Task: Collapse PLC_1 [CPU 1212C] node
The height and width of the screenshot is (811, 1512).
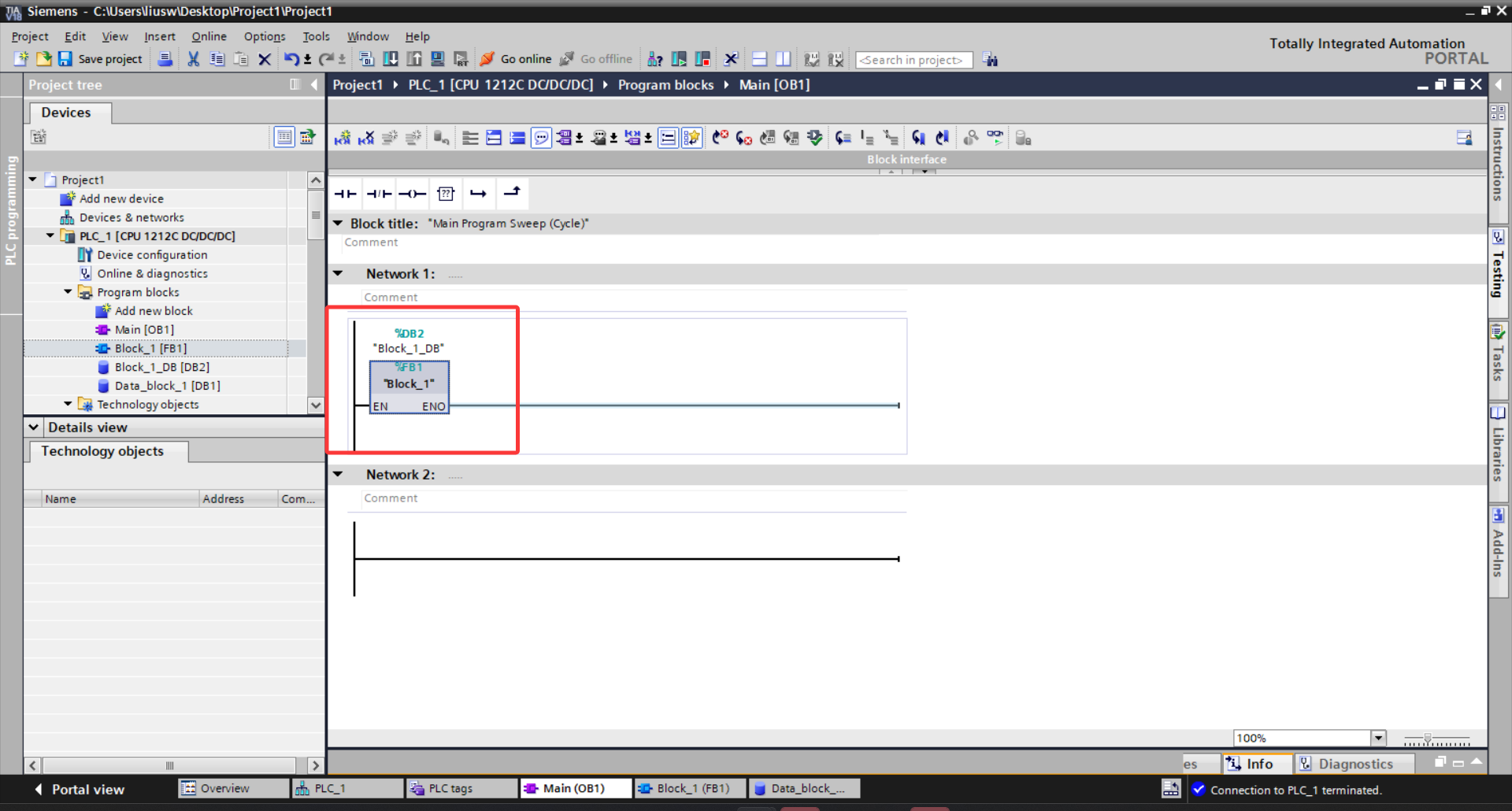Action: click(x=50, y=235)
